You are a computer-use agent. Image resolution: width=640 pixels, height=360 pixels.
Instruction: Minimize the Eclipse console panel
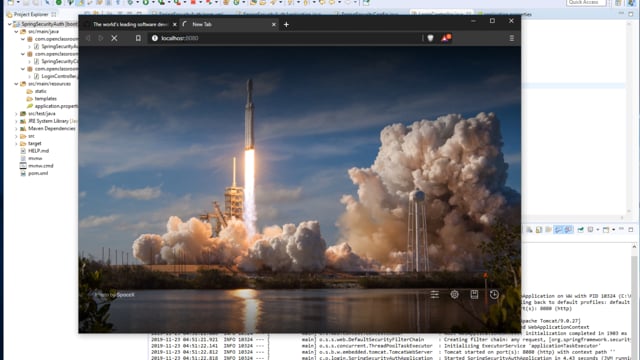pyautogui.click(x=621, y=230)
